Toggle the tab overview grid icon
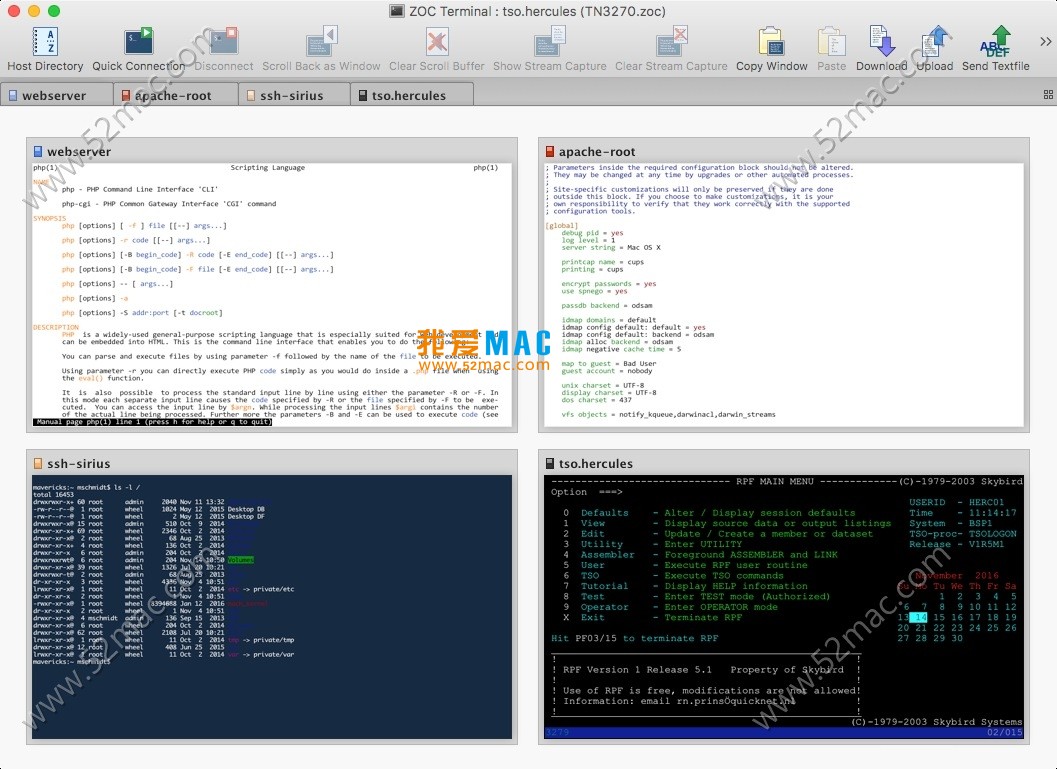 pyautogui.click(x=1048, y=95)
